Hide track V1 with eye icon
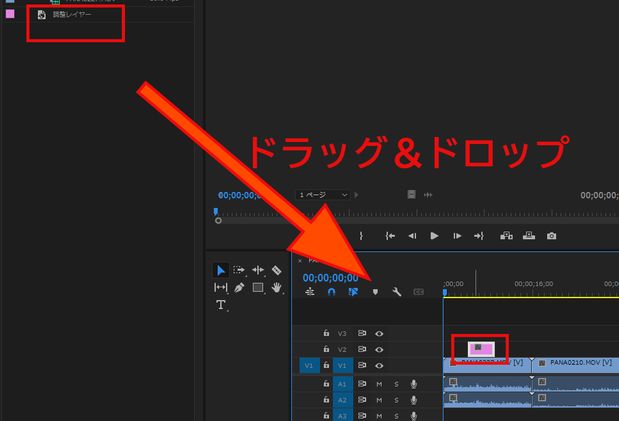Screen dimensions: 619x421 379,366
